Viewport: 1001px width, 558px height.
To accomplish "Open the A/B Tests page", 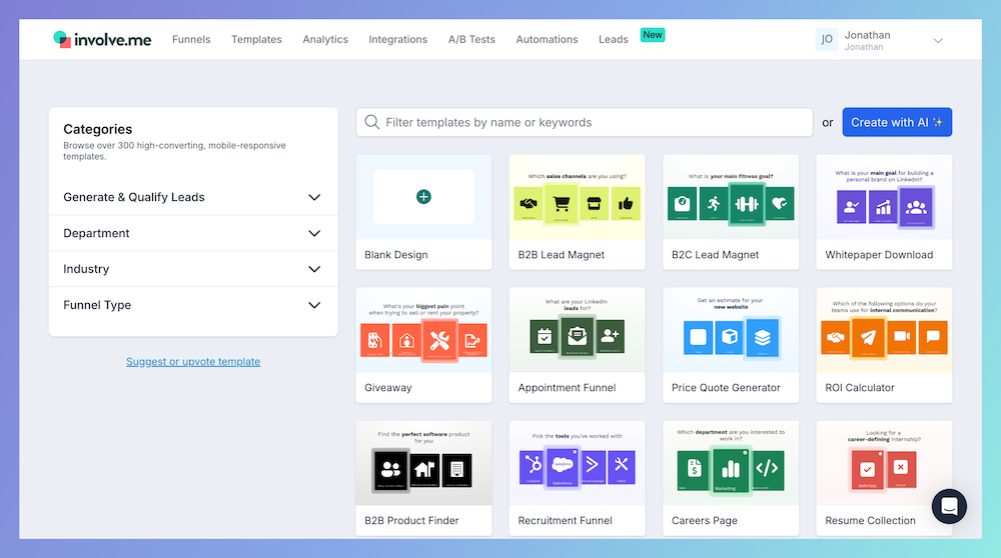I will click(471, 40).
